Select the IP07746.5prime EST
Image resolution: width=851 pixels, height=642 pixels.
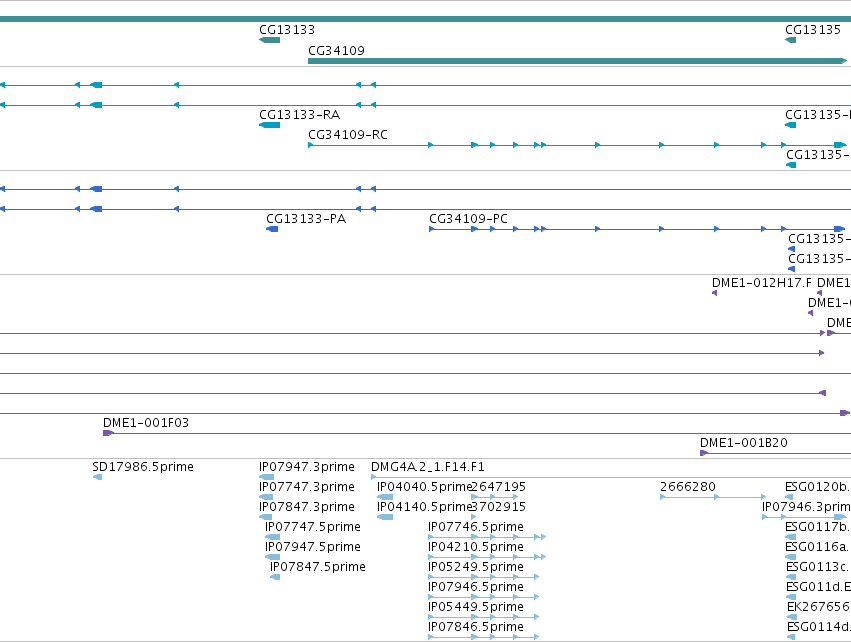click(x=487, y=537)
